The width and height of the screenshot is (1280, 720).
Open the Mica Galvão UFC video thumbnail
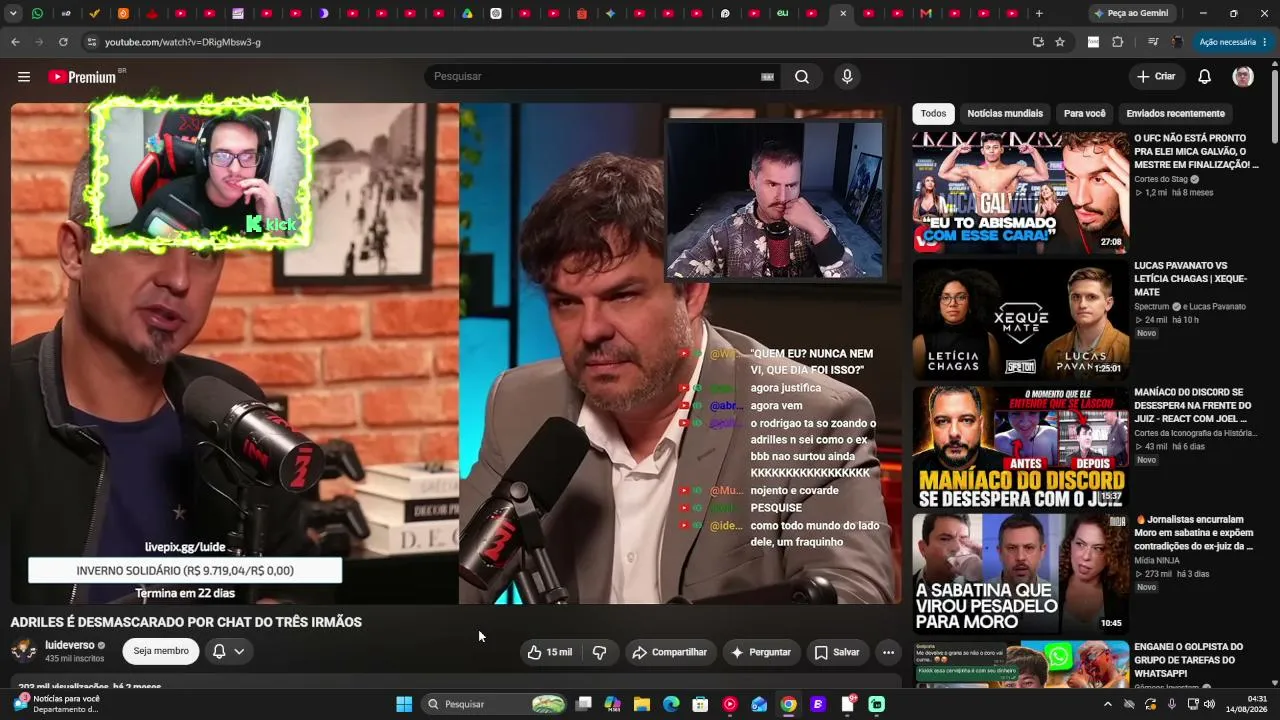[1020, 192]
